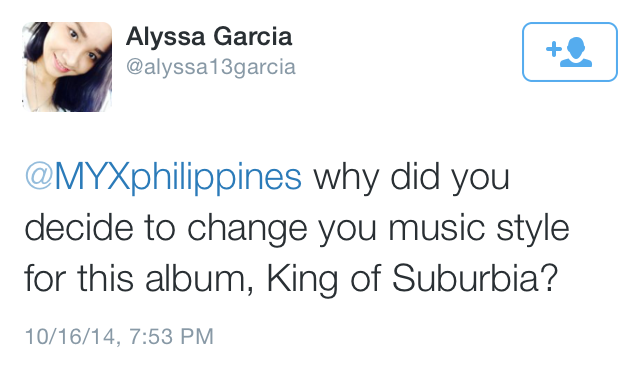The image size is (640, 378).
Task: Open the Alyssa Garcia display name
Action: pyautogui.click(x=209, y=37)
